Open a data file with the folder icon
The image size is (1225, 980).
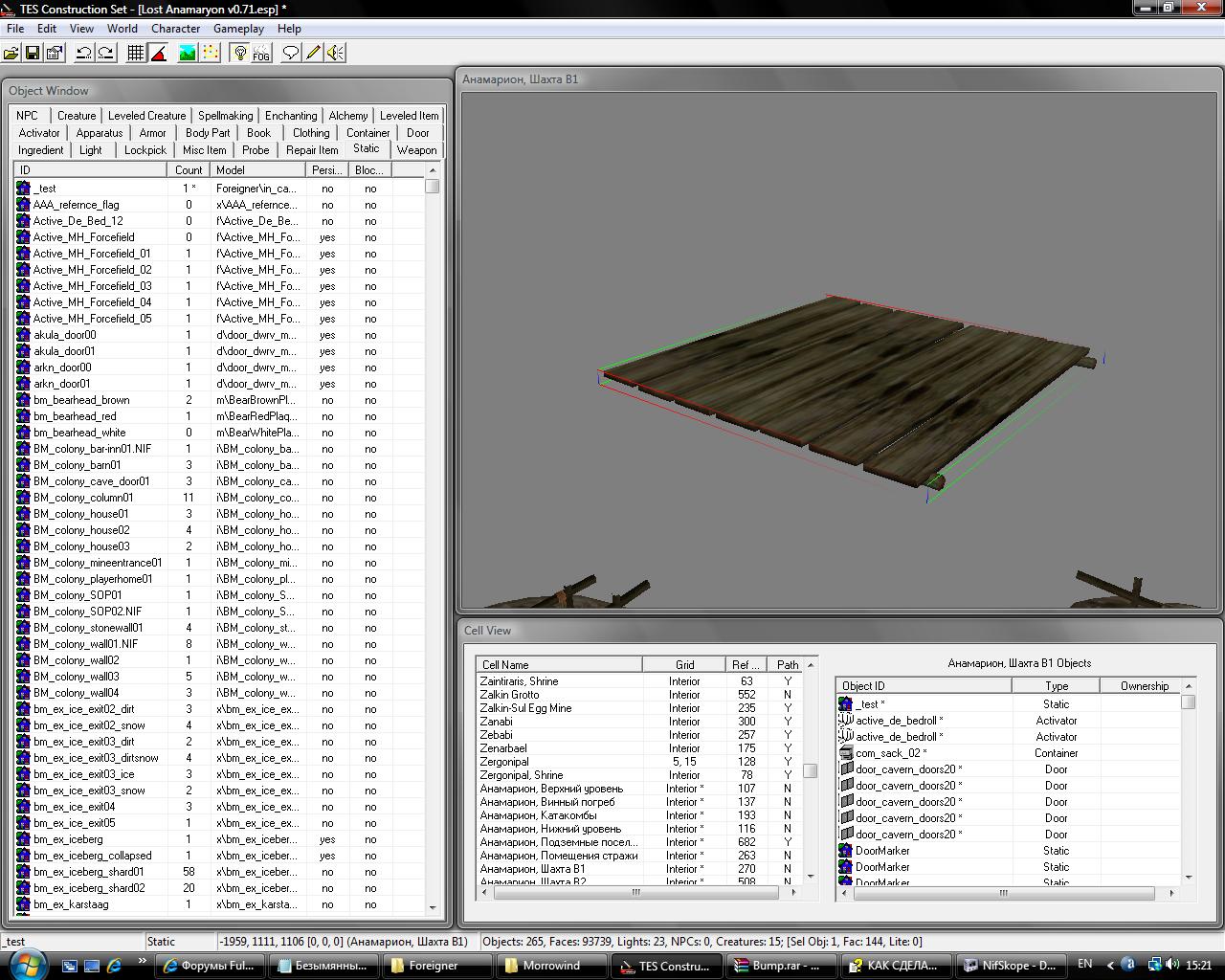coord(11,54)
